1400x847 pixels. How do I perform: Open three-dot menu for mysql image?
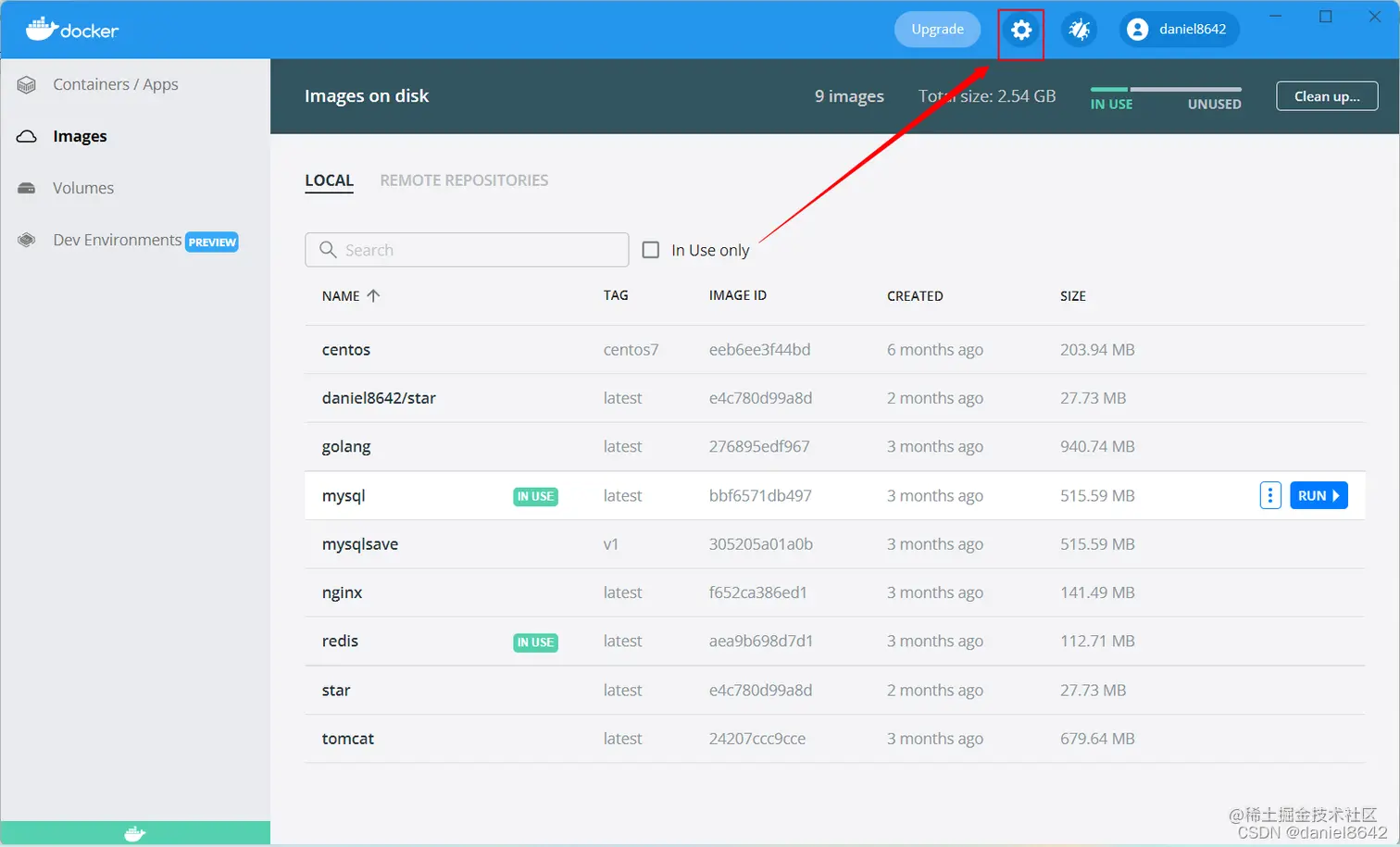(x=1270, y=496)
